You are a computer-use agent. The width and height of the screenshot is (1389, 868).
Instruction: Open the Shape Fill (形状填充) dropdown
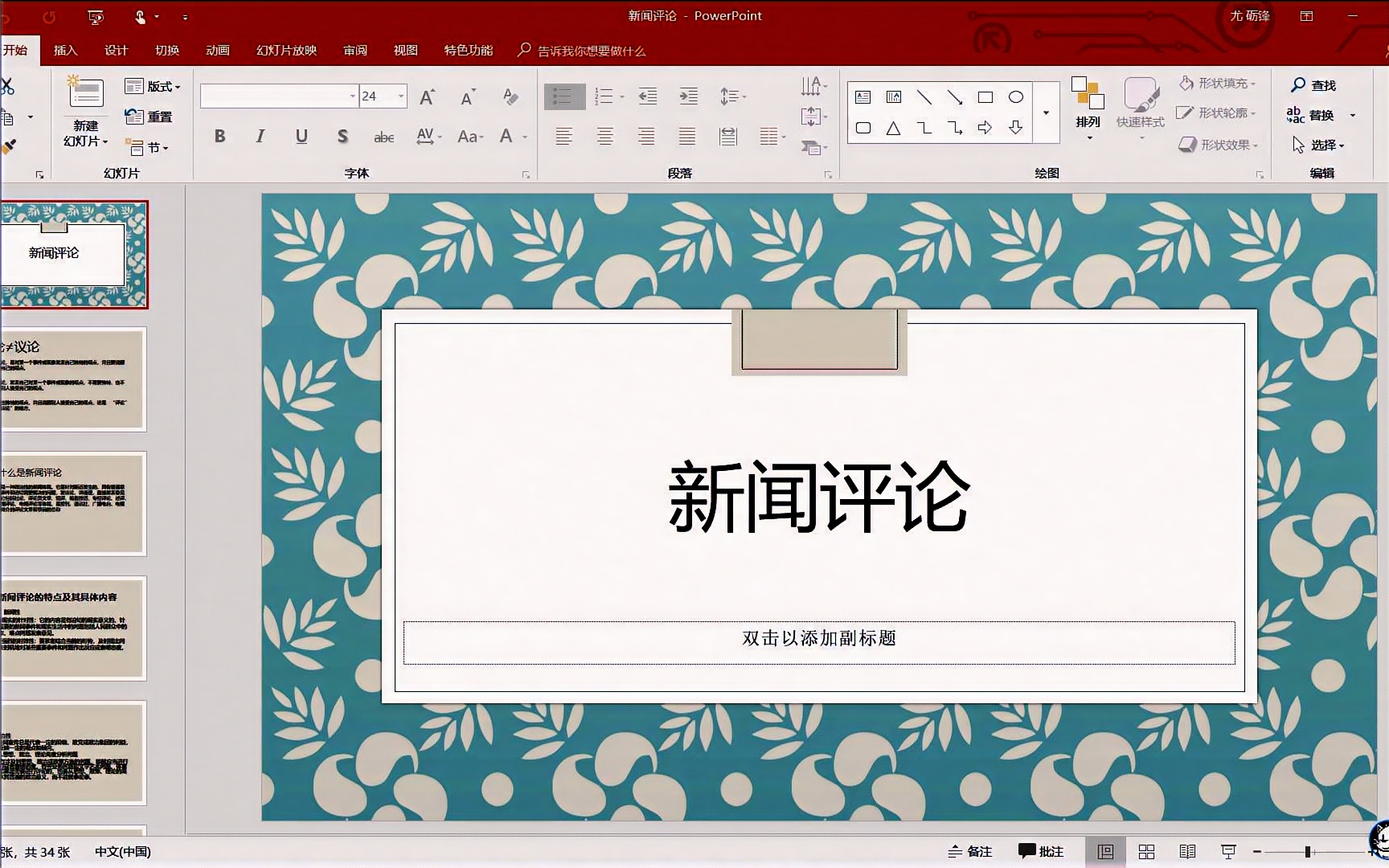(x=1217, y=83)
